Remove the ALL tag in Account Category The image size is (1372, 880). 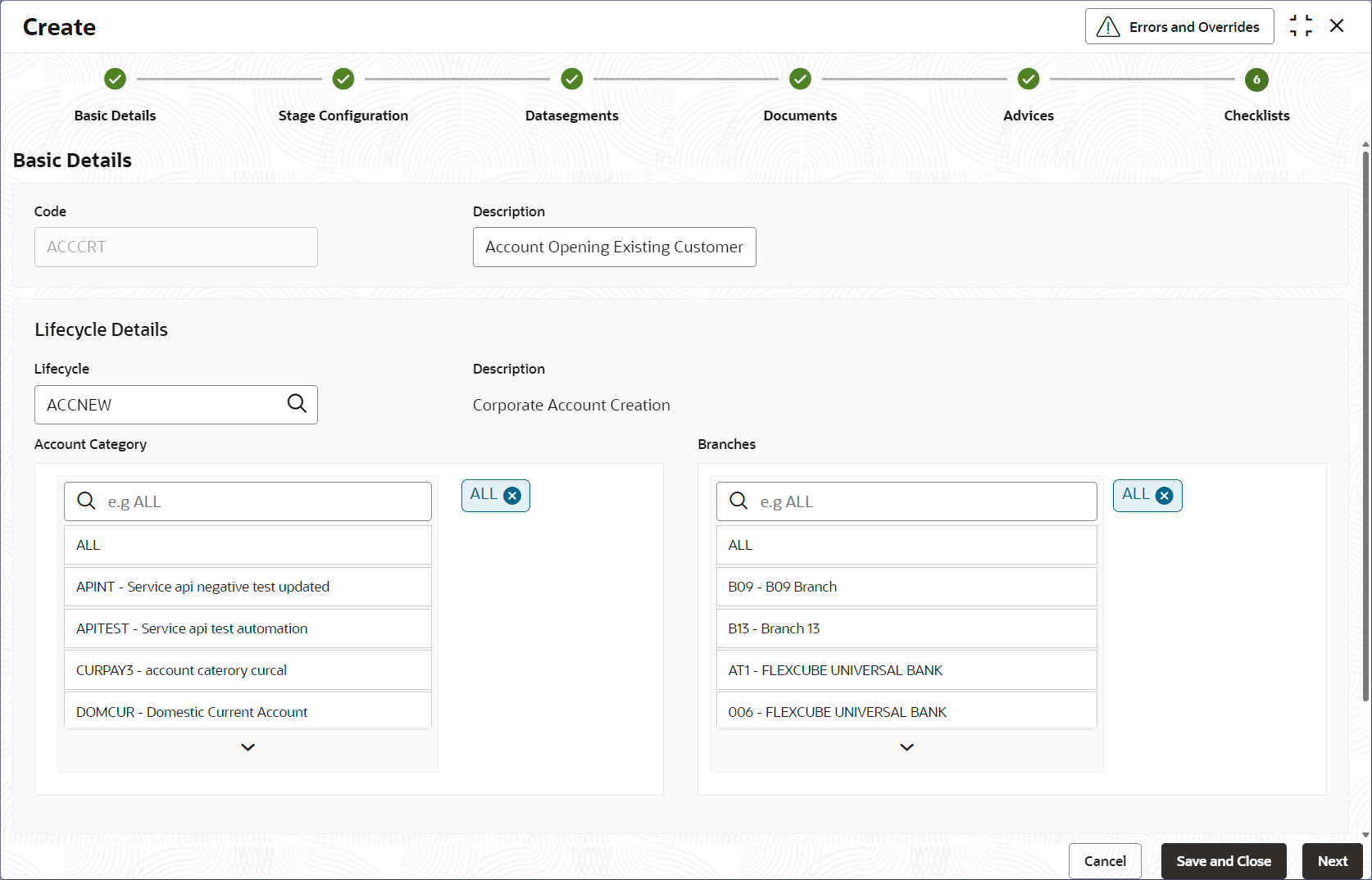[x=512, y=496]
